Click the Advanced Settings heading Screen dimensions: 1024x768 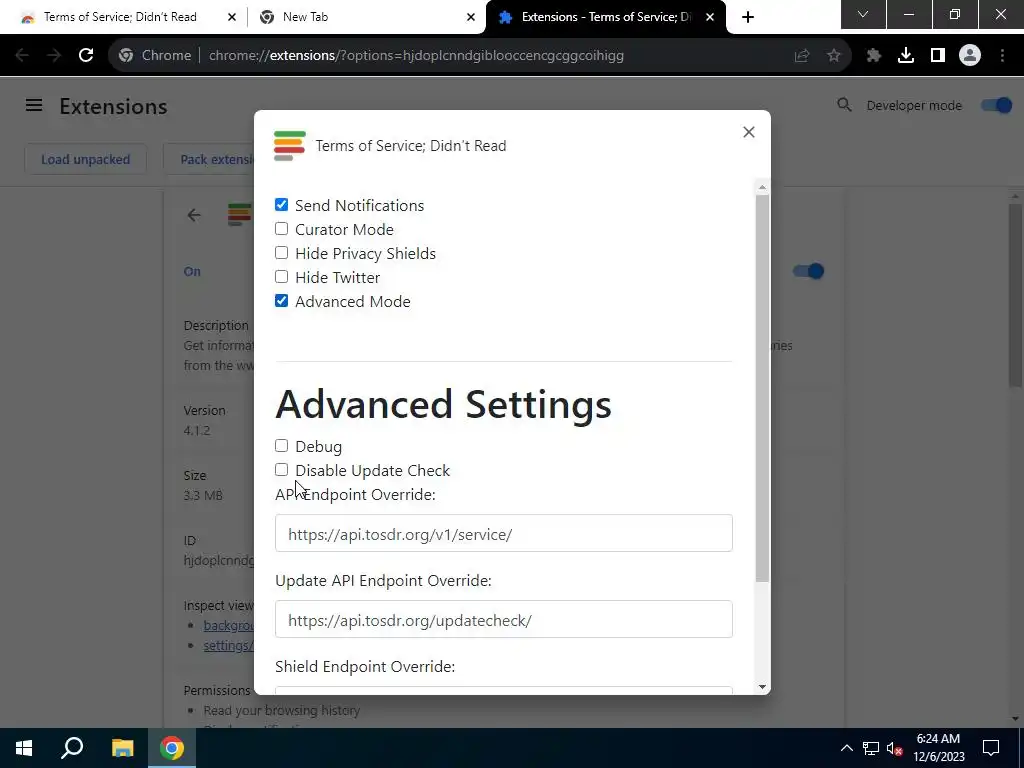pos(443,404)
